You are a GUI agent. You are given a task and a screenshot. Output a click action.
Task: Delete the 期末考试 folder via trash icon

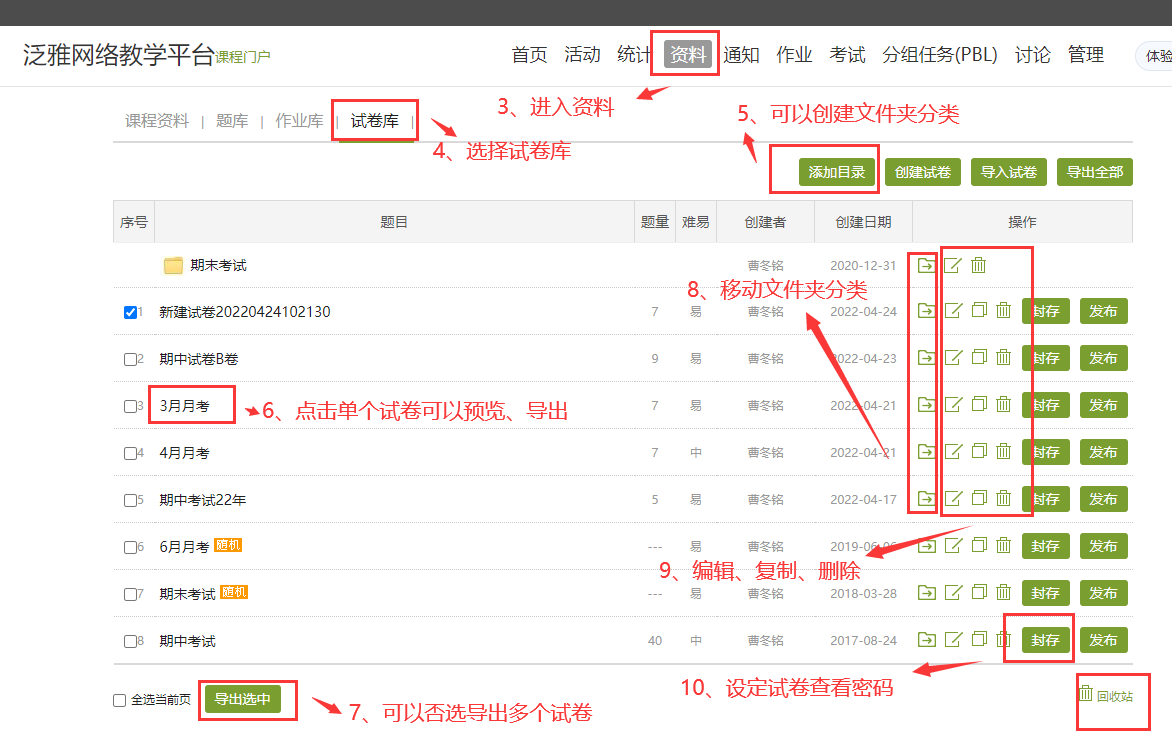coord(978,265)
